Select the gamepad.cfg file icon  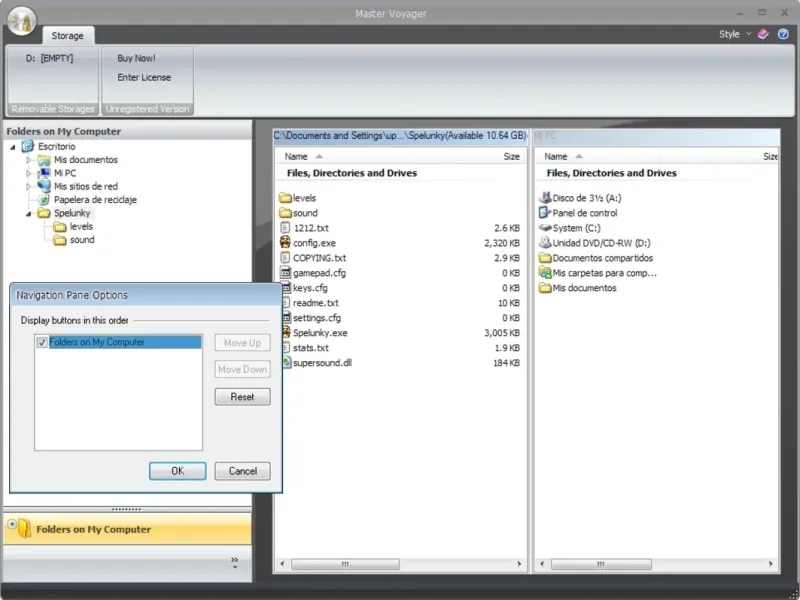(285, 273)
